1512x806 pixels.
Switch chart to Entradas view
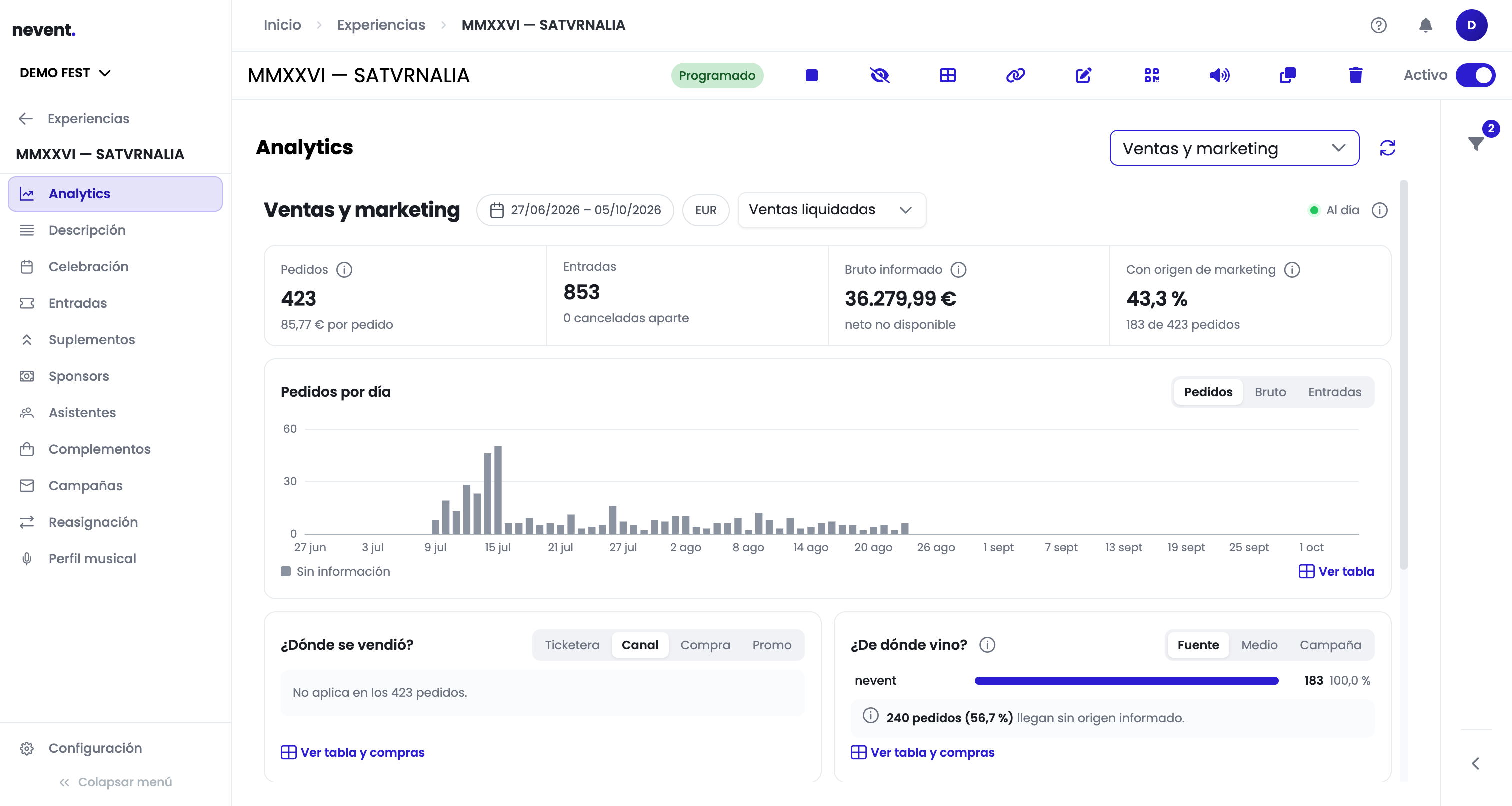click(1334, 392)
